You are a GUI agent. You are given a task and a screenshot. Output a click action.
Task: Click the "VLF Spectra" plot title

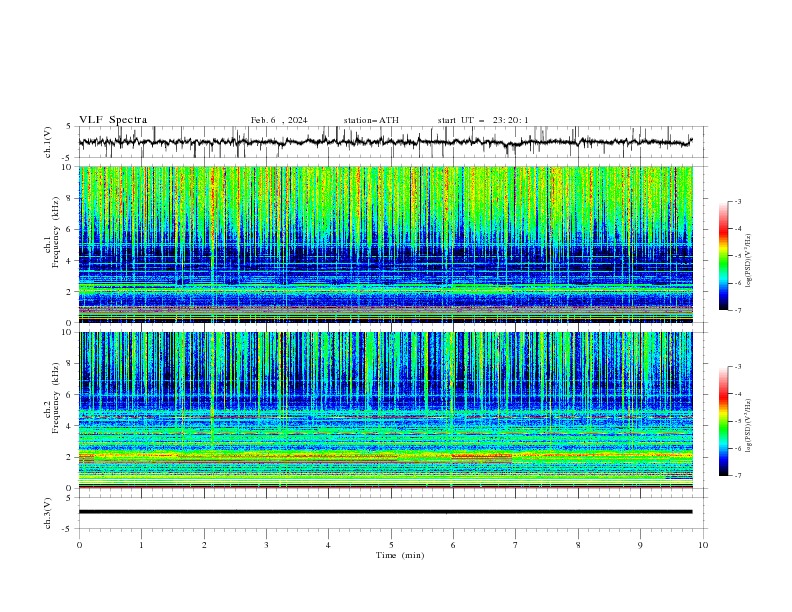[113, 120]
